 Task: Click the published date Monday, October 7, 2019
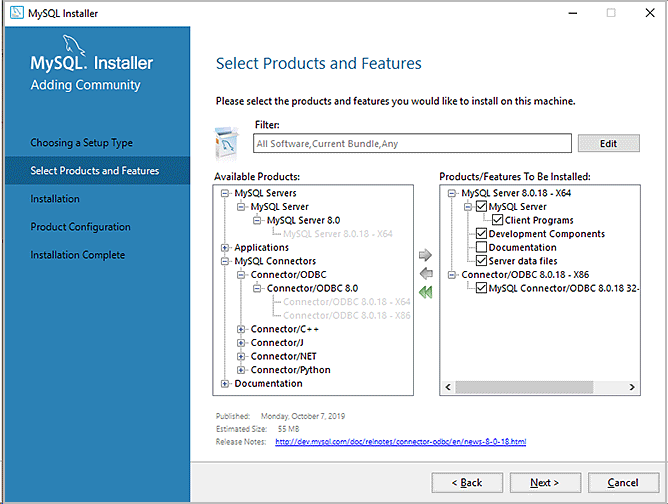(x=303, y=416)
